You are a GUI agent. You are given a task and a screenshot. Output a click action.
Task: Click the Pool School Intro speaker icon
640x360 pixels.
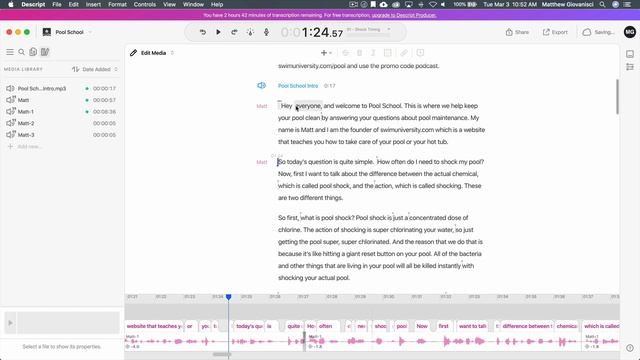[x=261, y=85]
